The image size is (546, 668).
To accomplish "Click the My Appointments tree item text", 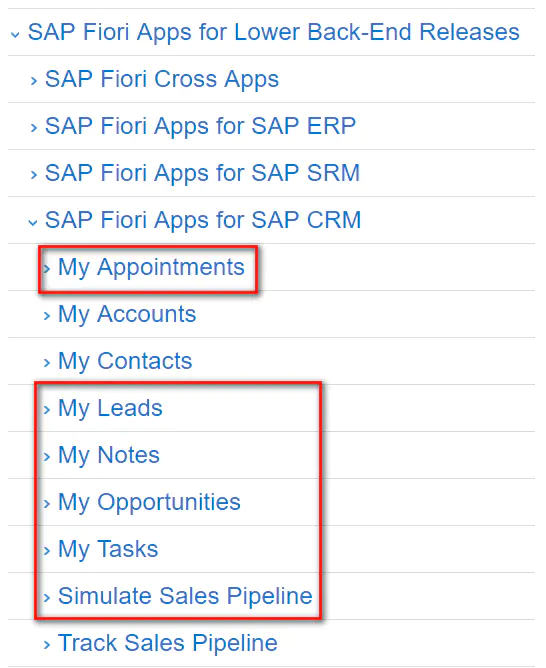I will [151, 268].
